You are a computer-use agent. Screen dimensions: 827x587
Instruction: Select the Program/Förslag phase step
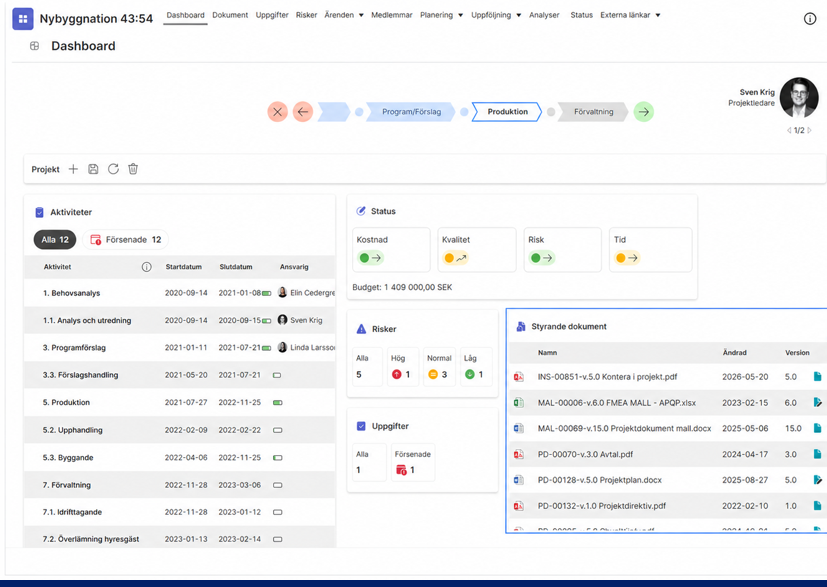click(411, 112)
